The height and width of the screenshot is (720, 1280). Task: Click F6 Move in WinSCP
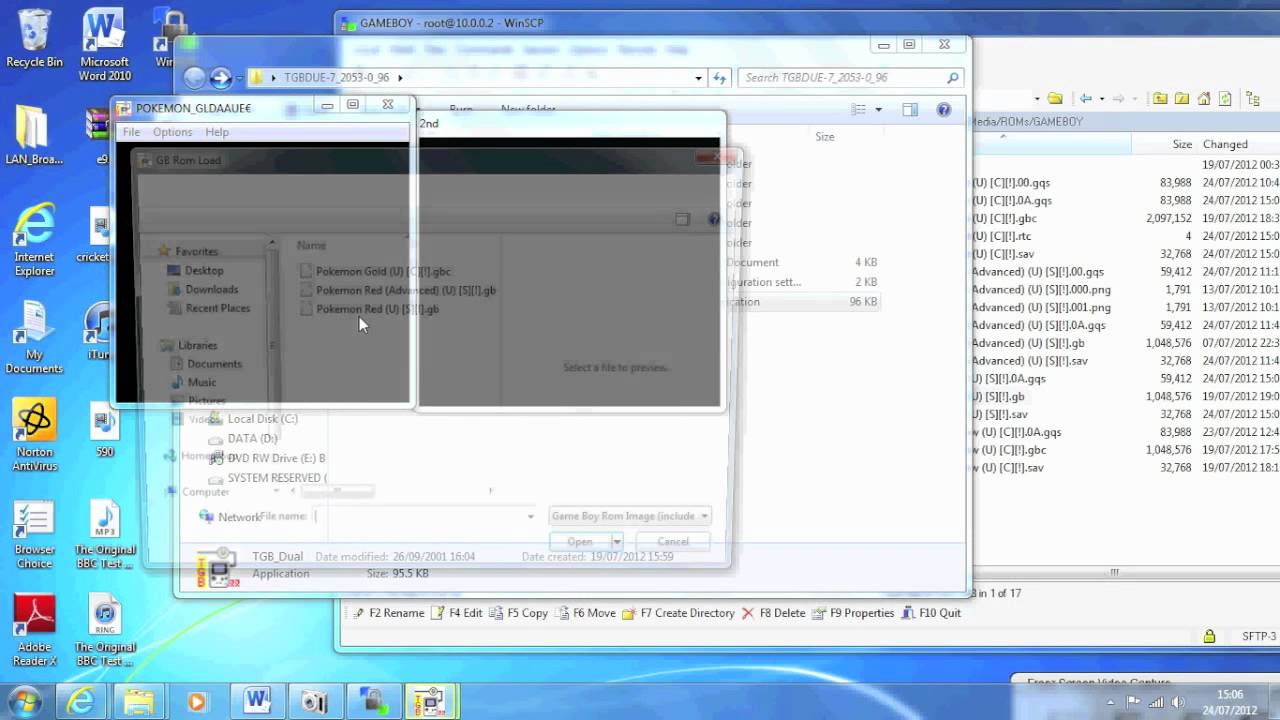point(585,613)
